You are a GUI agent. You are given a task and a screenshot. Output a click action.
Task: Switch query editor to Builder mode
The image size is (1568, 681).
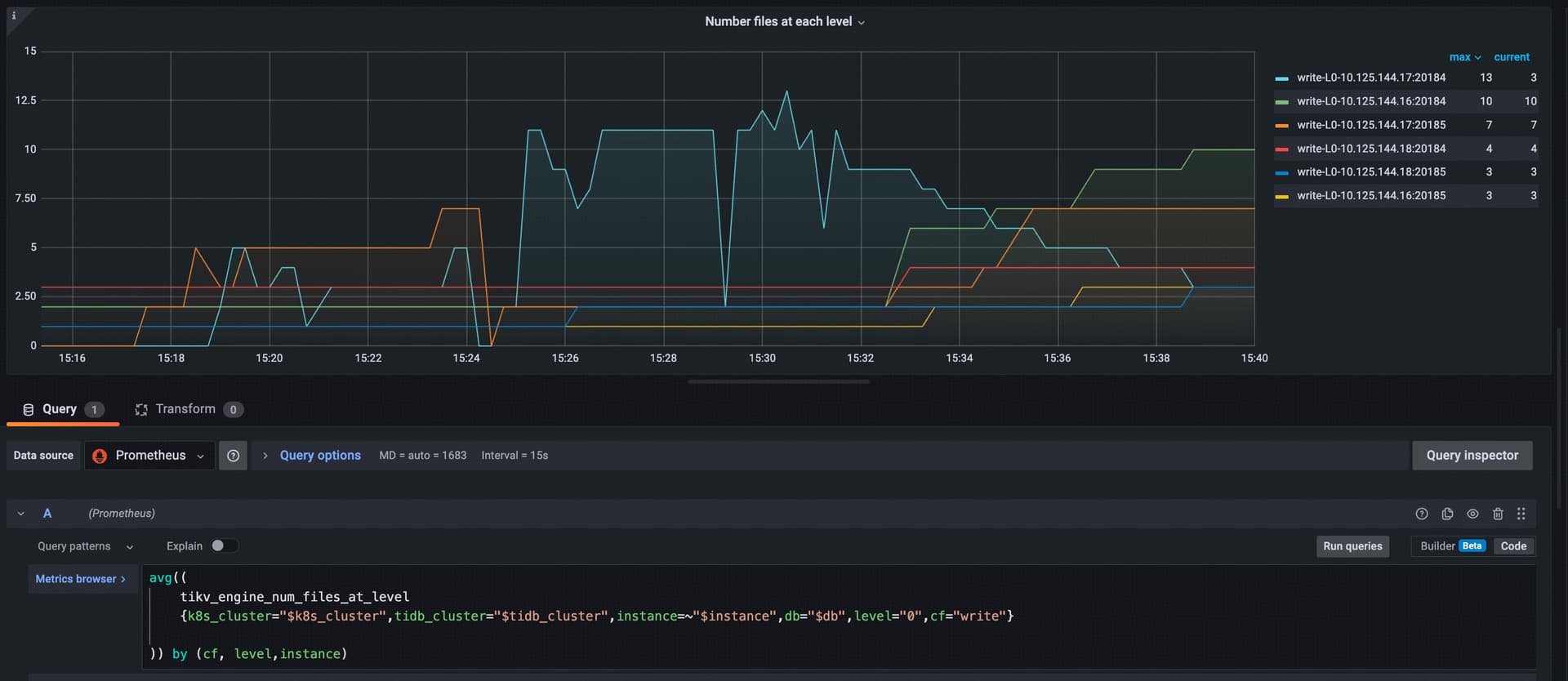(1437, 546)
